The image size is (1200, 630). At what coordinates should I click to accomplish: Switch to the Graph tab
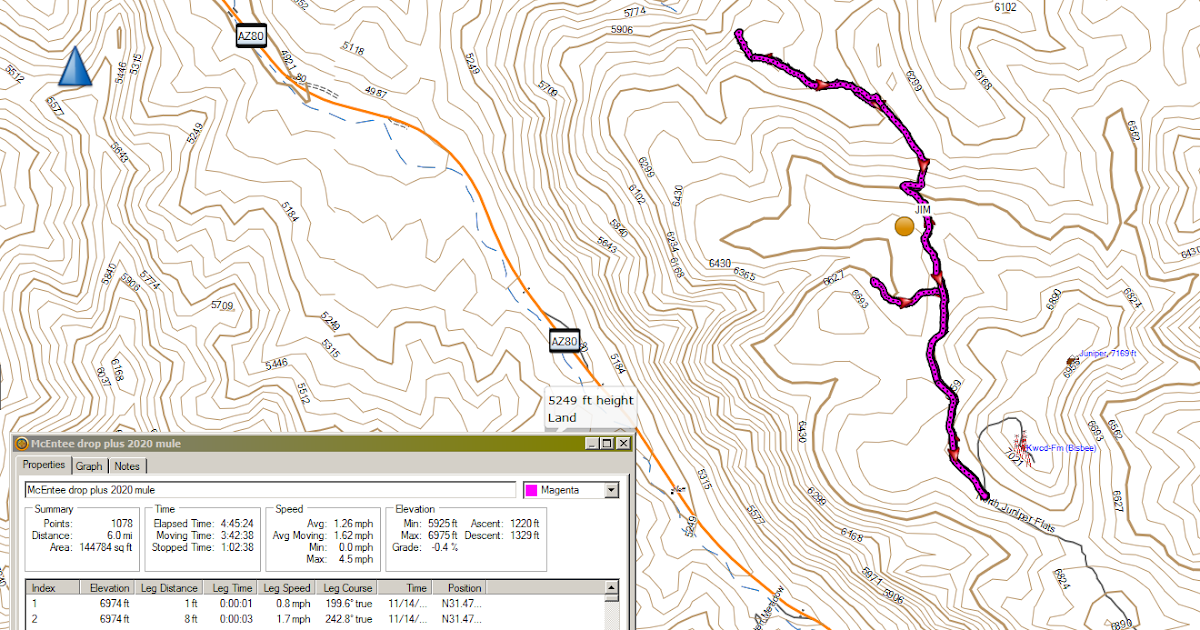pos(88,465)
